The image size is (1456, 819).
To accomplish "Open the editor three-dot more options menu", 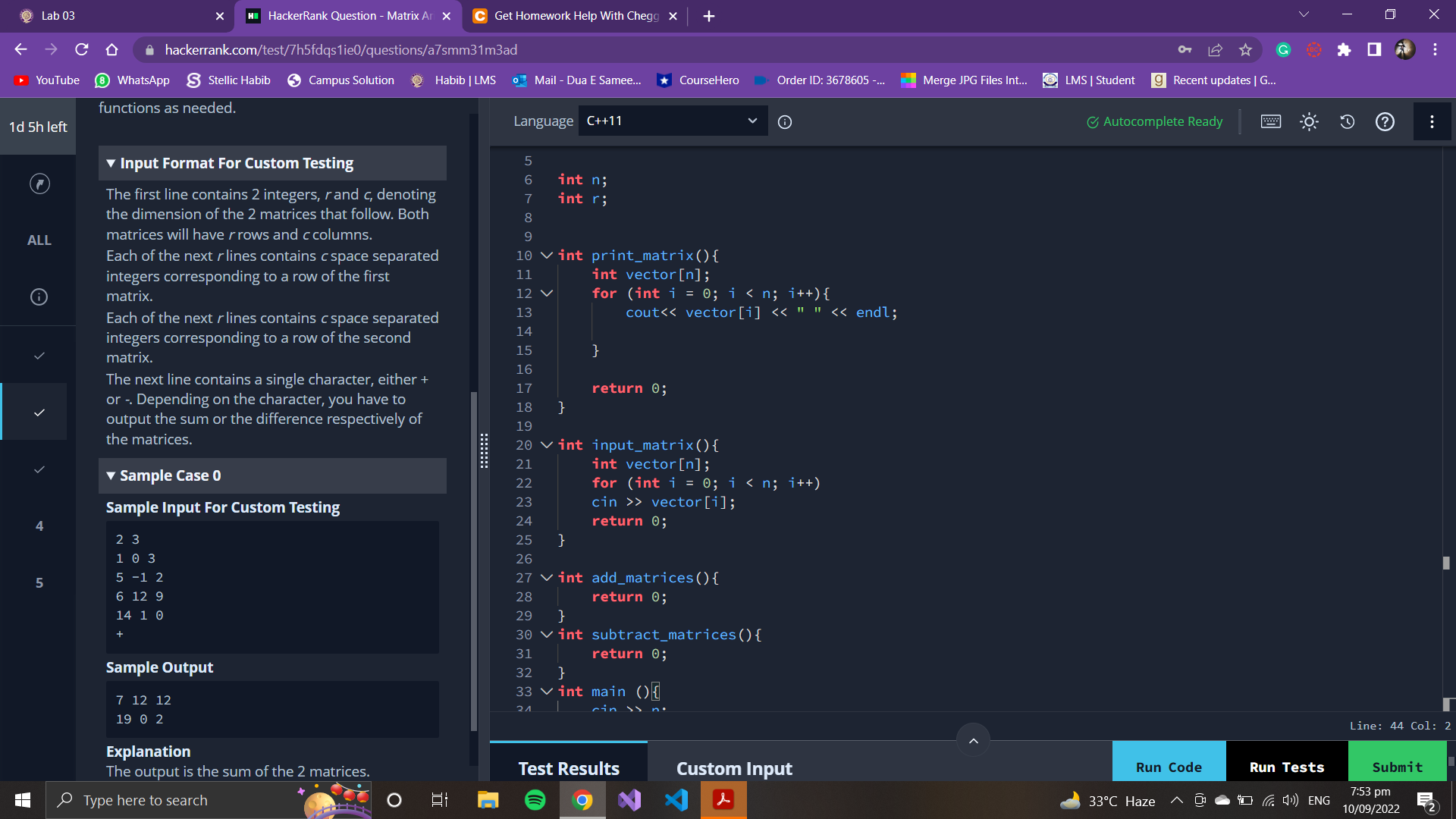I will click(1432, 121).
